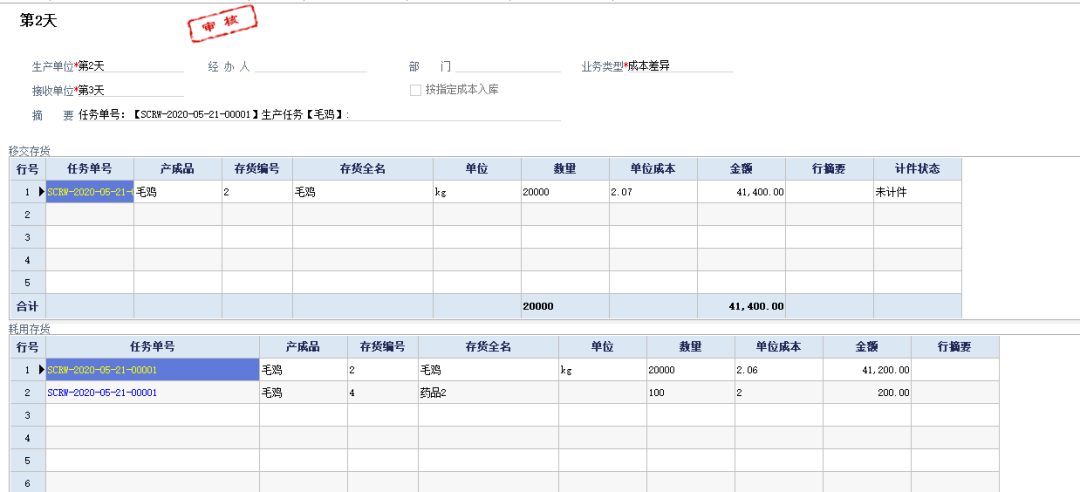
Task: Click the 200.00 amount cell
Action: click(x=867, y=393)
